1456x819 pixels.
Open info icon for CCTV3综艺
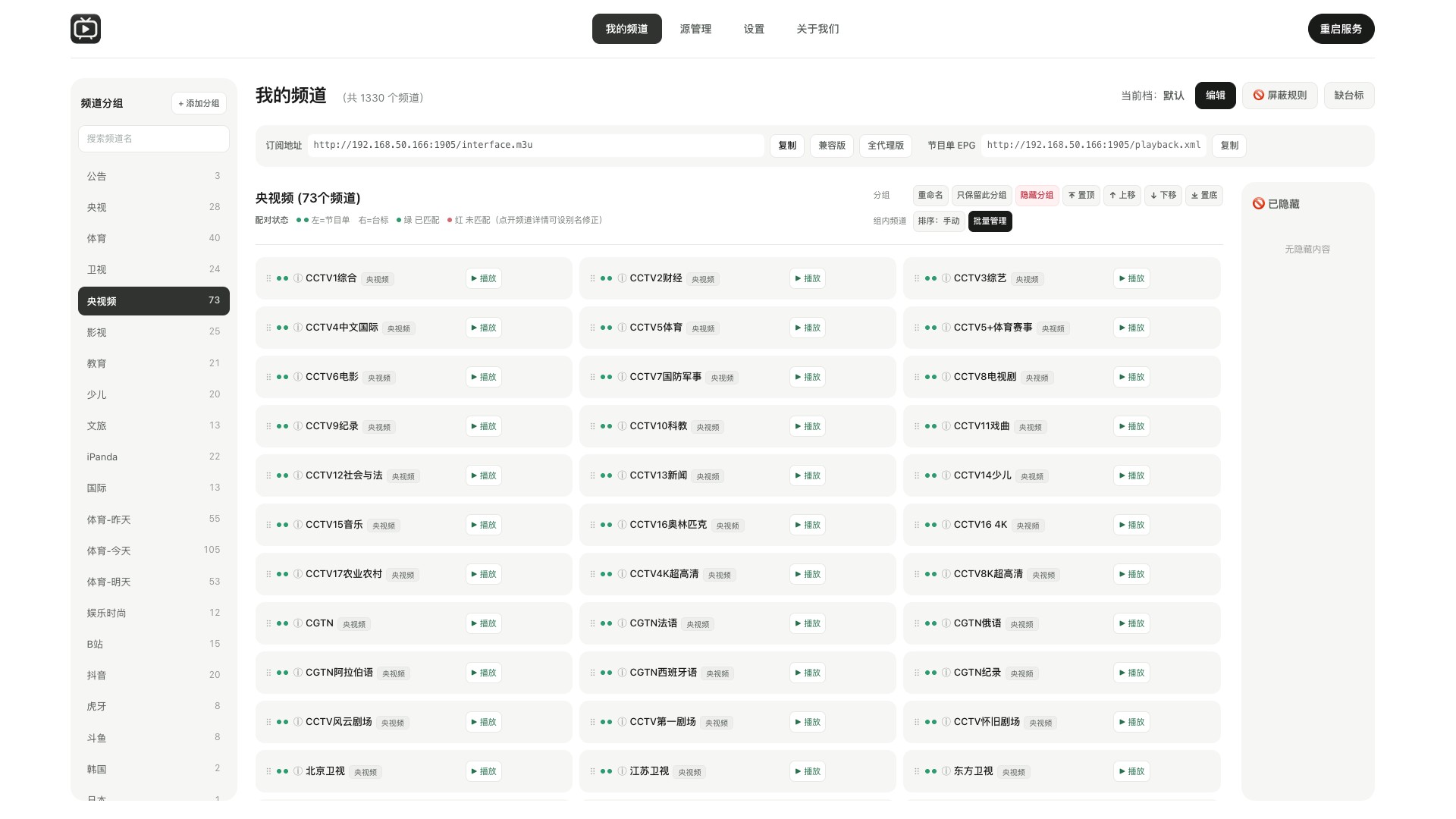click(946, 278)
